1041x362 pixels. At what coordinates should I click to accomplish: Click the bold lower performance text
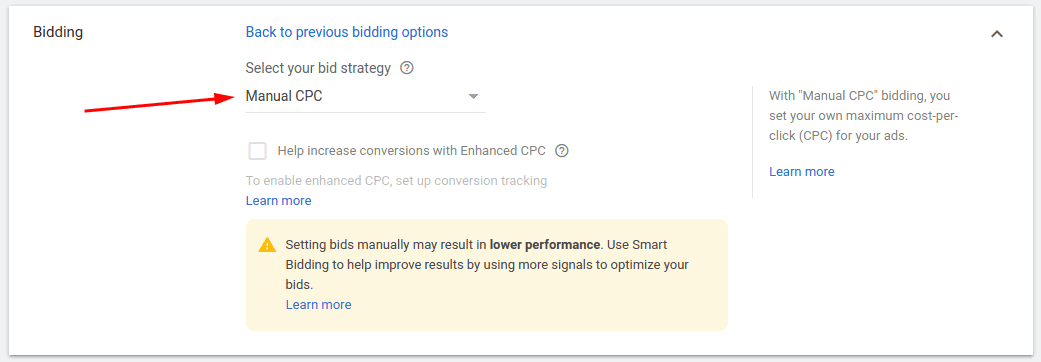point(544,244)
